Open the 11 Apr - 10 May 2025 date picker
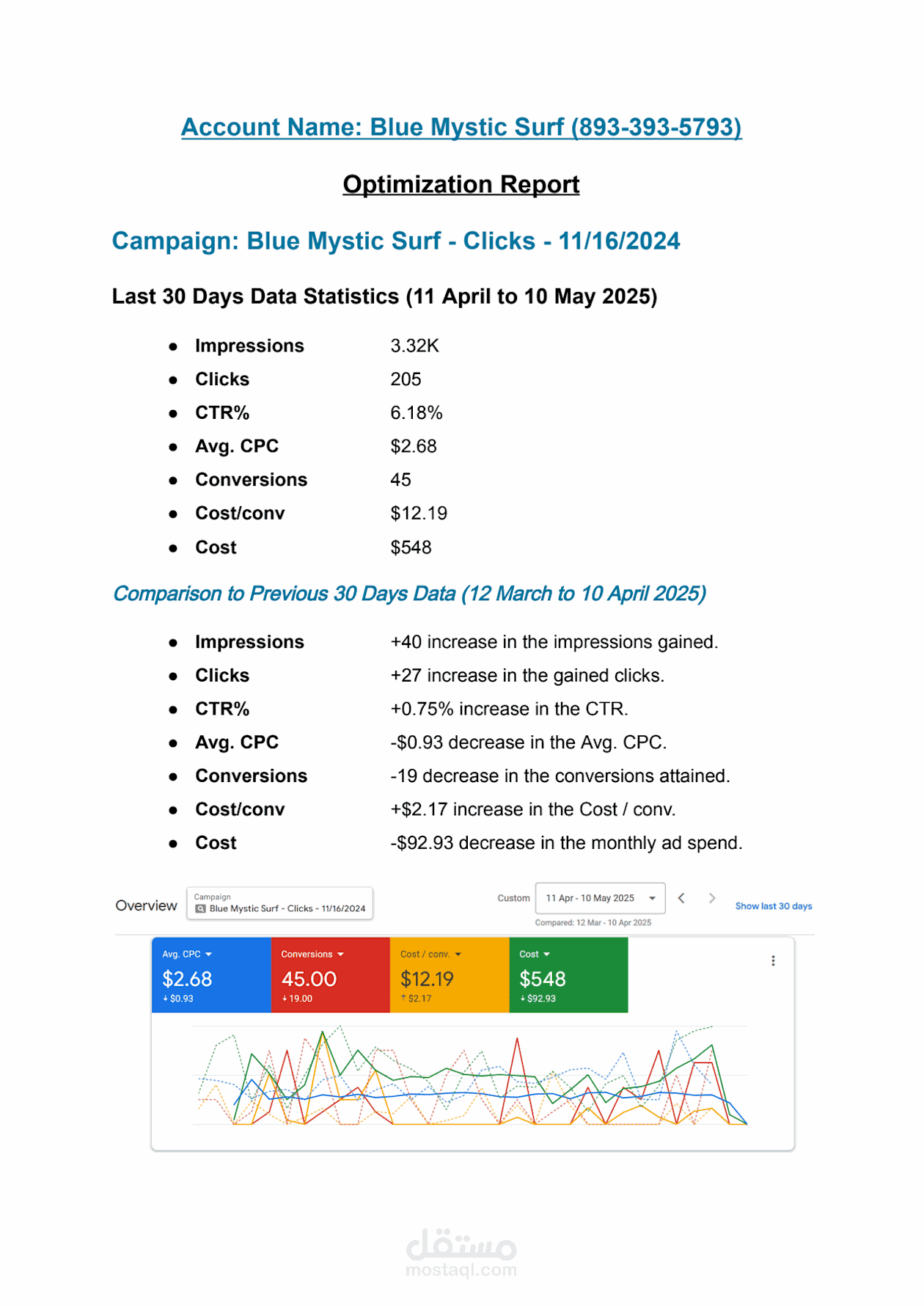924x1306 pixels. (x=600, y=898)
